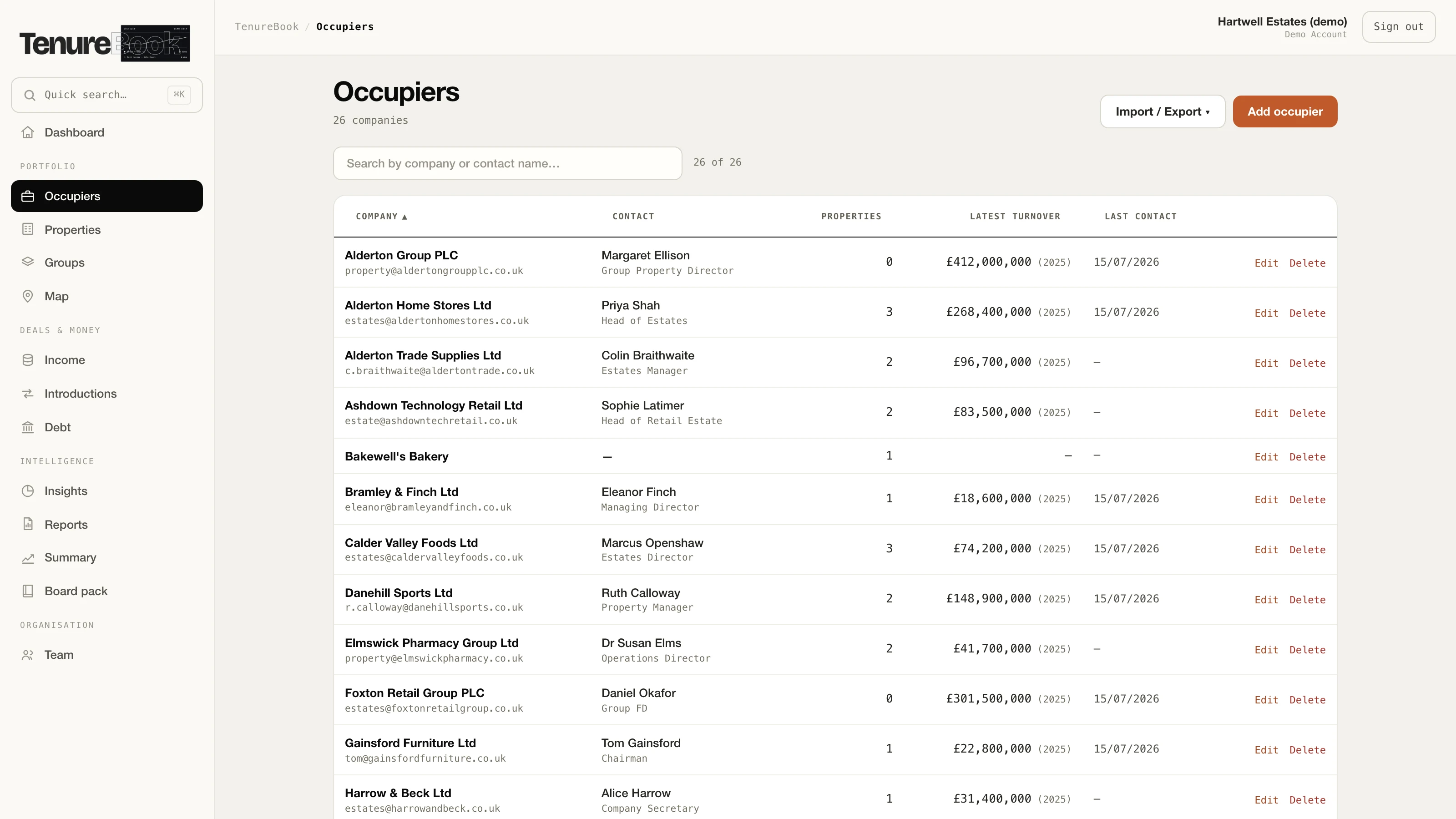Viewport: 1456px width, 819px height.
Task: Open the Groups section
Action: (107, 262)
